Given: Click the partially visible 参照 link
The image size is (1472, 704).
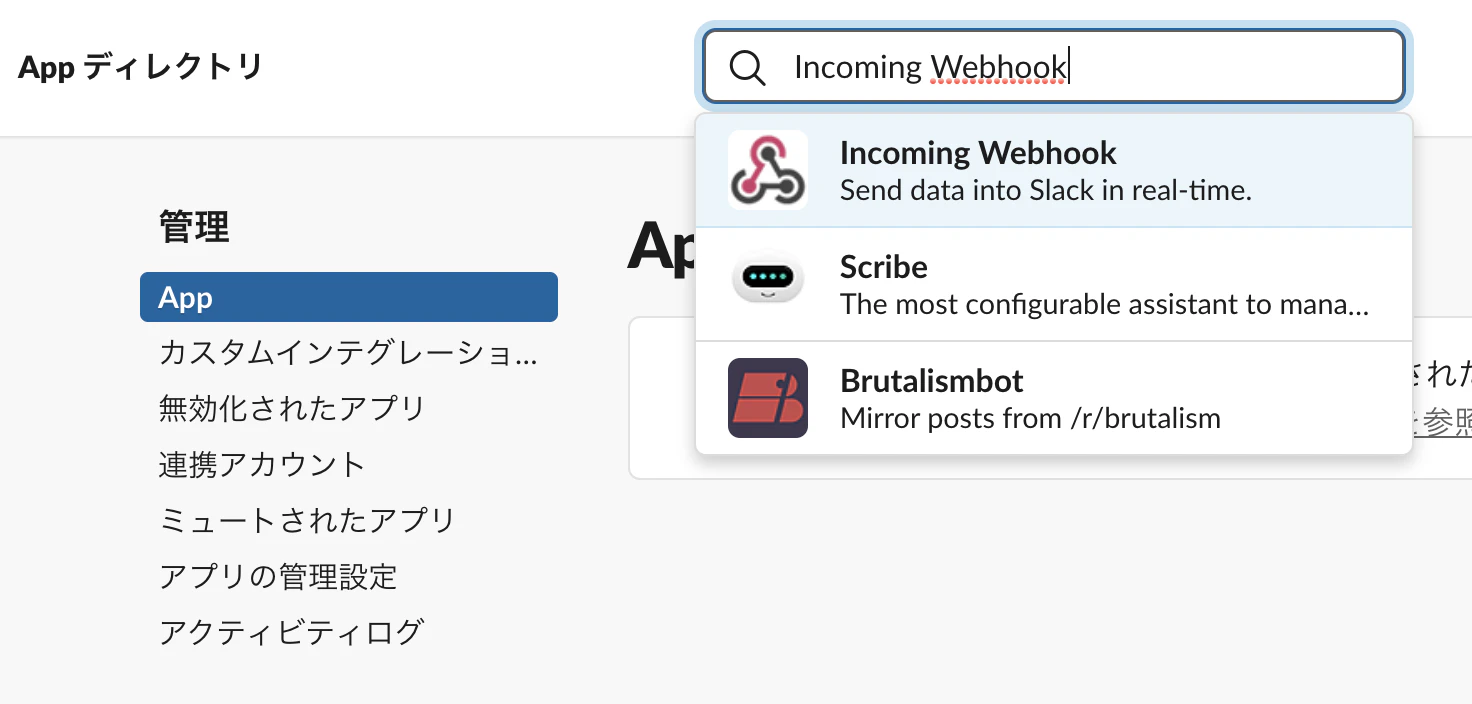Looking at the screenshot, I should tap(1446, 423).
